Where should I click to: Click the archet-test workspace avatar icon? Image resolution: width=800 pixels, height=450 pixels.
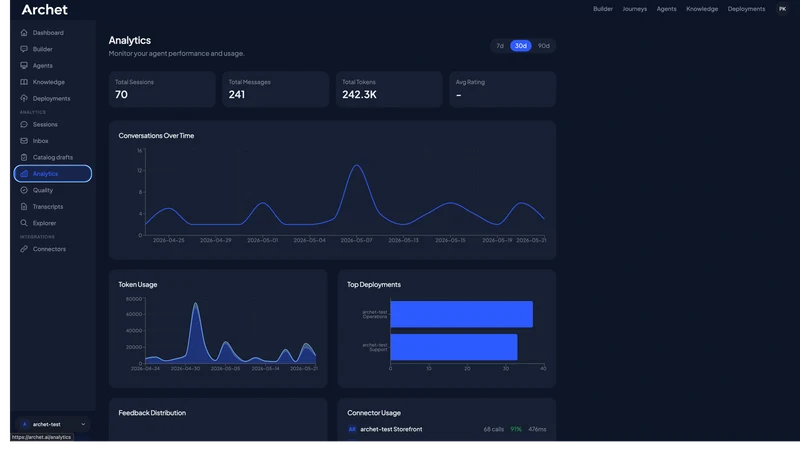24,424
